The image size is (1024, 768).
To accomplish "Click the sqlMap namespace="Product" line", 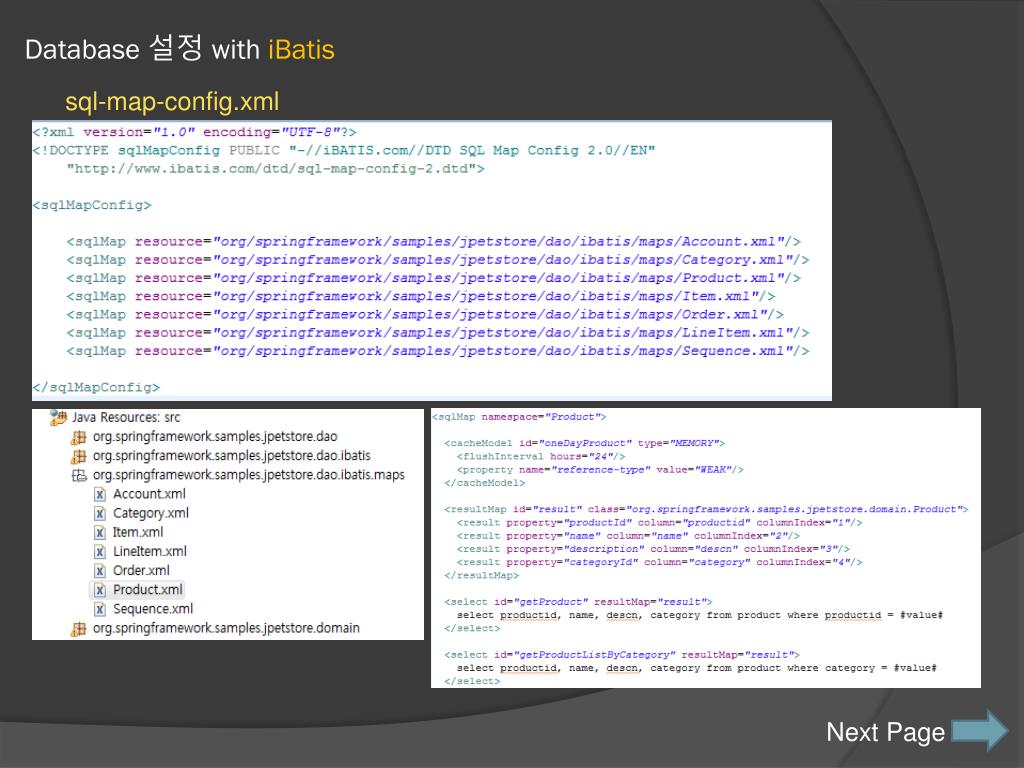I will pos(519,417).
